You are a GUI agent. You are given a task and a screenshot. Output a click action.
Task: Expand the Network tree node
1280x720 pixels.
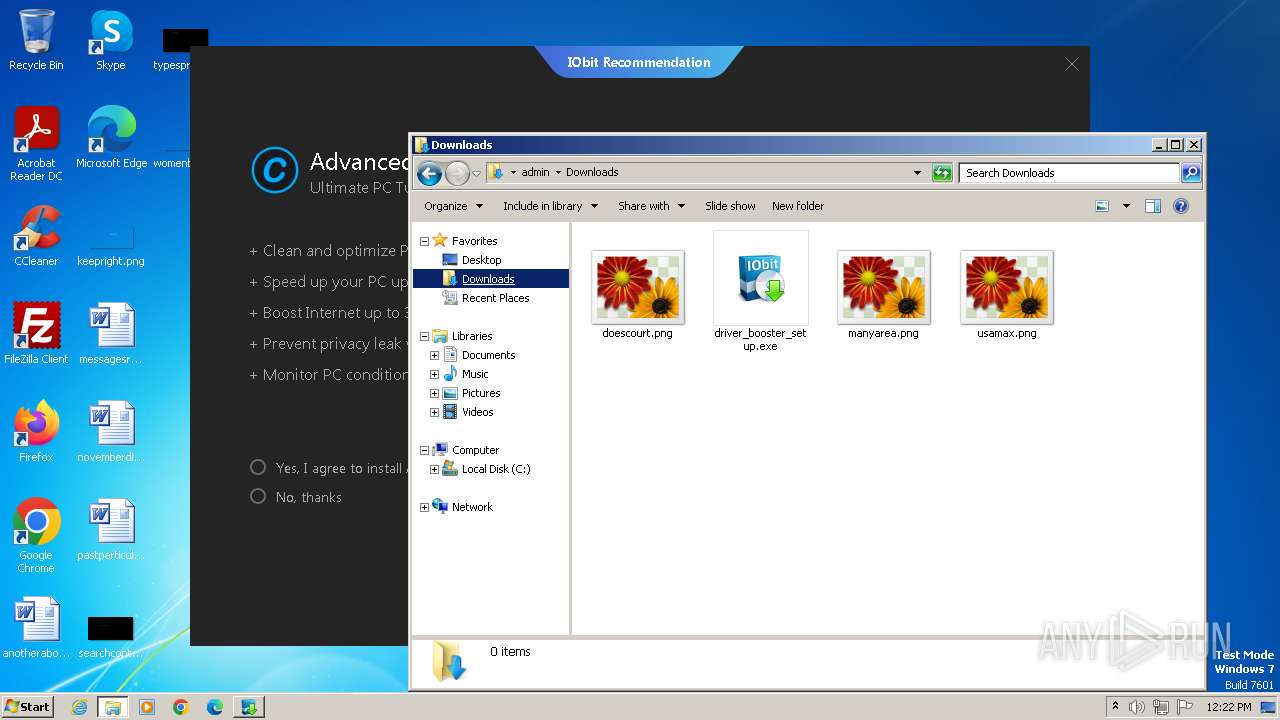click(x=424, y=507)
